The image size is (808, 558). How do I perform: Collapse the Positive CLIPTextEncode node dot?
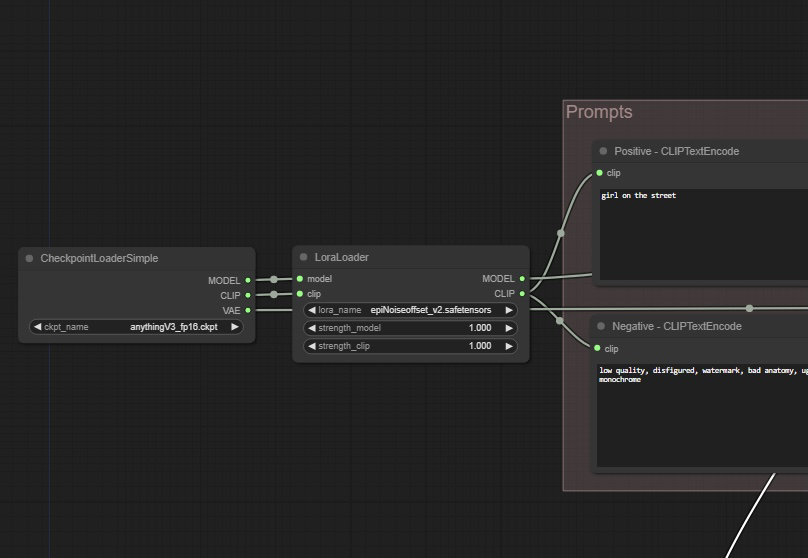tap(603, 151)
